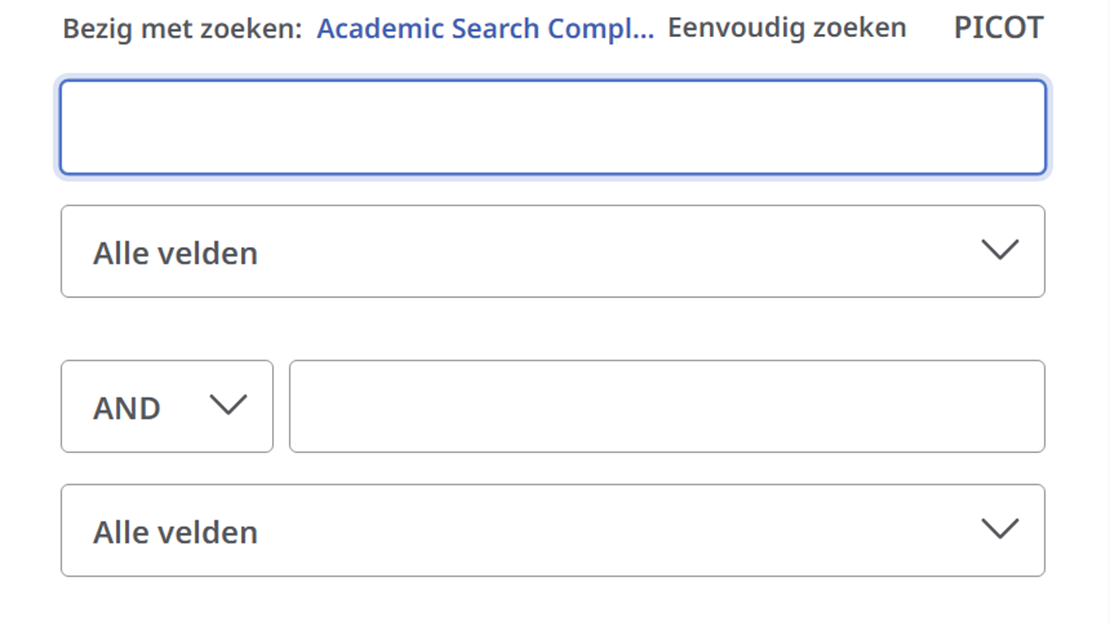Choose field type for the second search row

click(x=553, y=530)
